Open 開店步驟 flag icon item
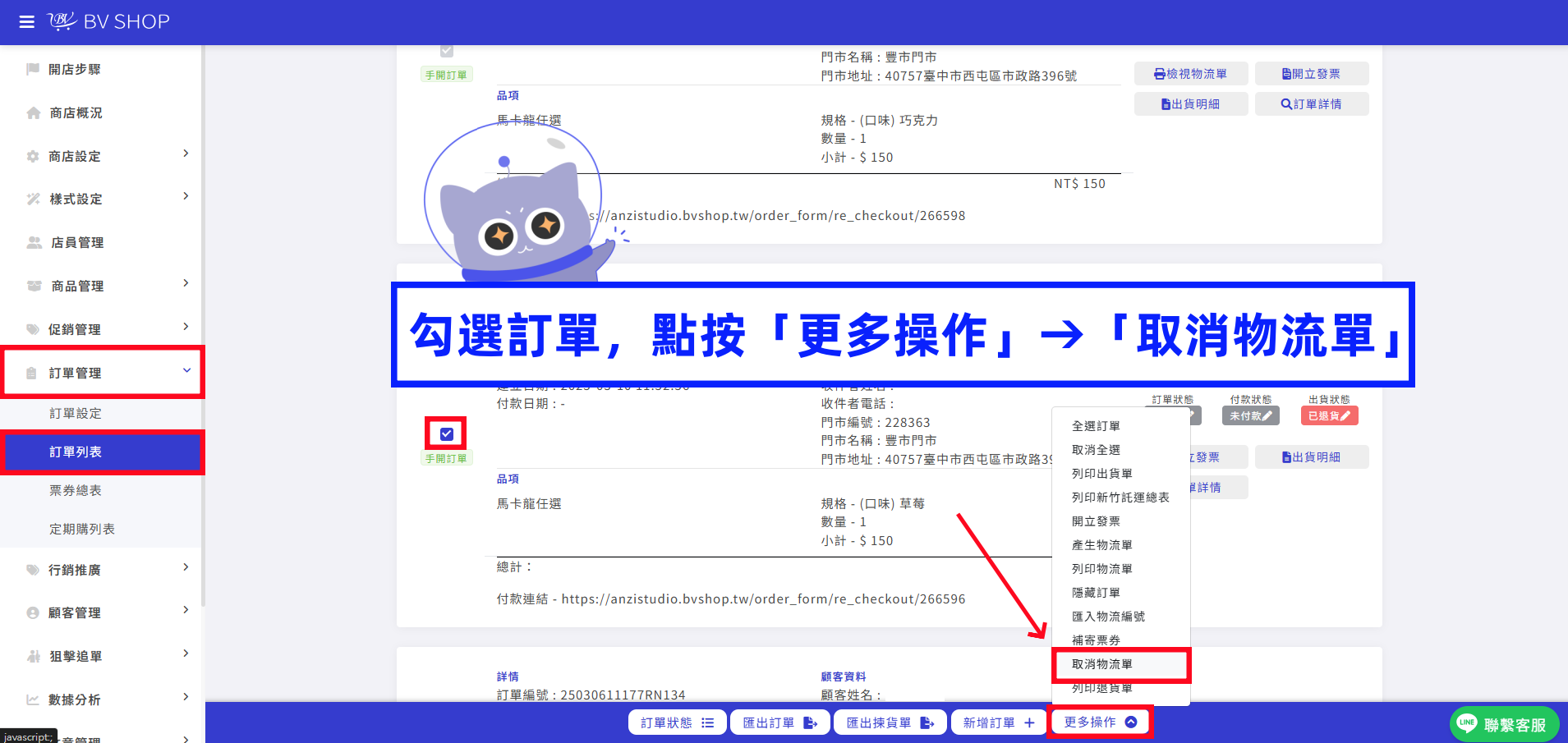The image size is (1568, 743). tap(33, 69)
